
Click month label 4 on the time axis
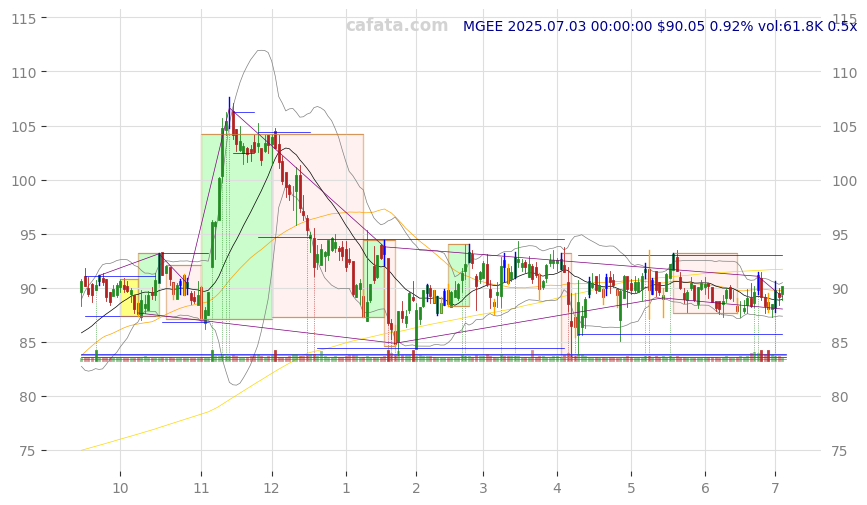click(557, 488)
